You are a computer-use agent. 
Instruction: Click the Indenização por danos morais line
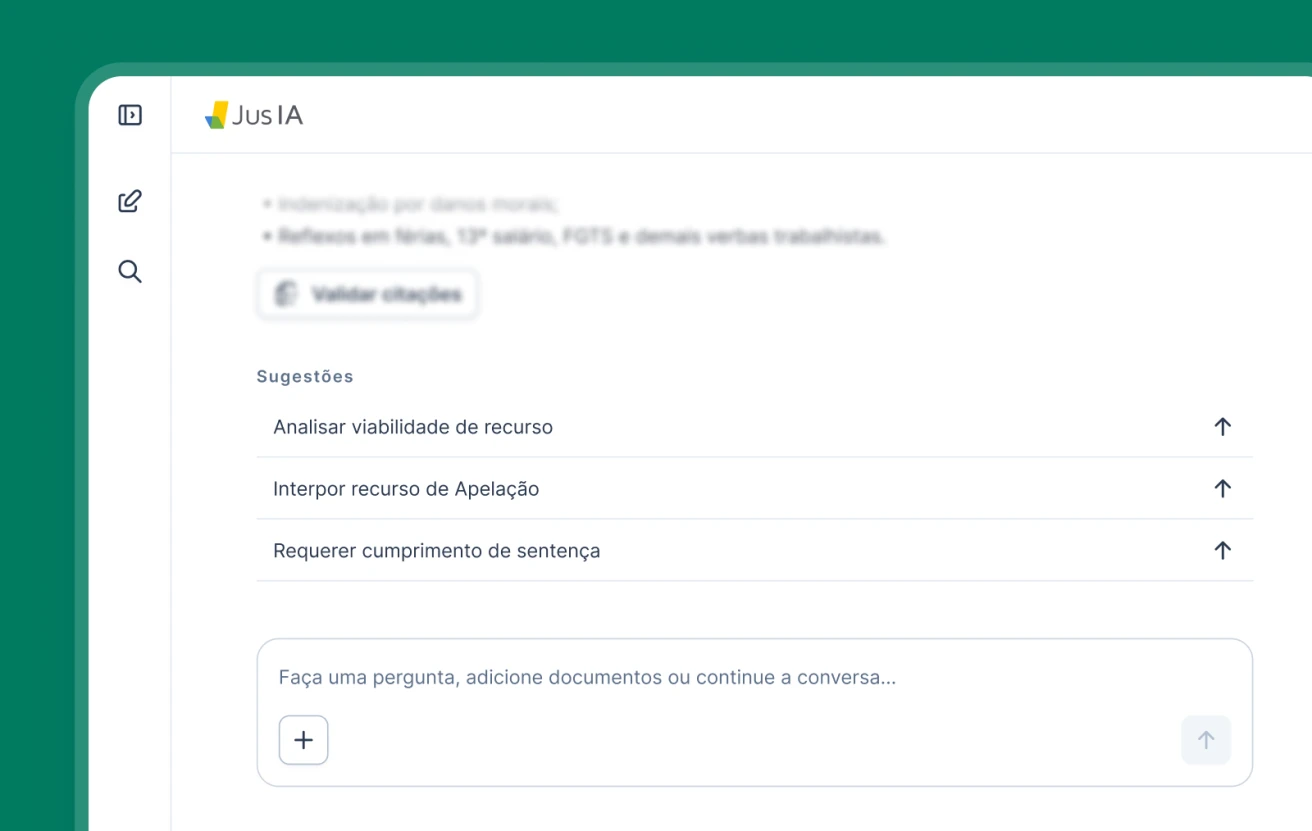[417, 205]
